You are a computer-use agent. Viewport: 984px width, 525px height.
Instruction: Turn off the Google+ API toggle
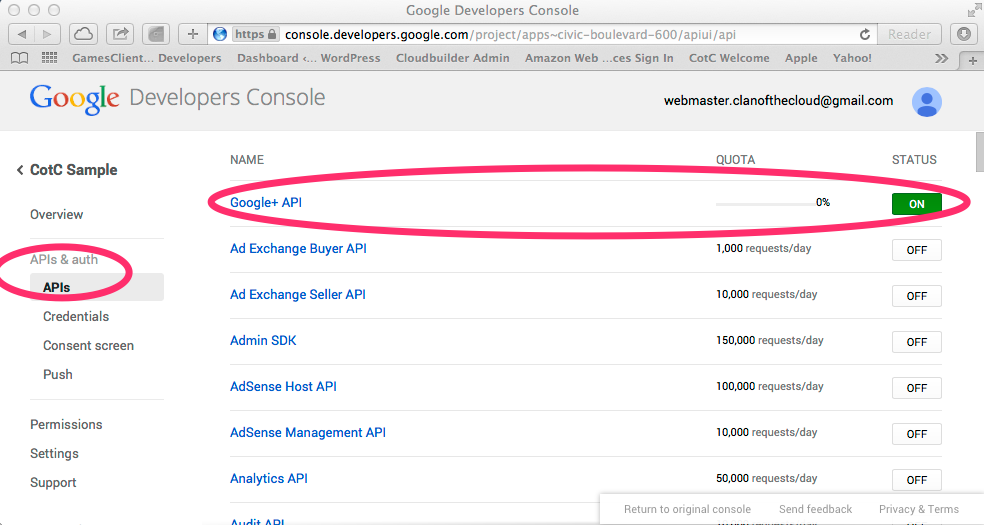pos(917,204)
